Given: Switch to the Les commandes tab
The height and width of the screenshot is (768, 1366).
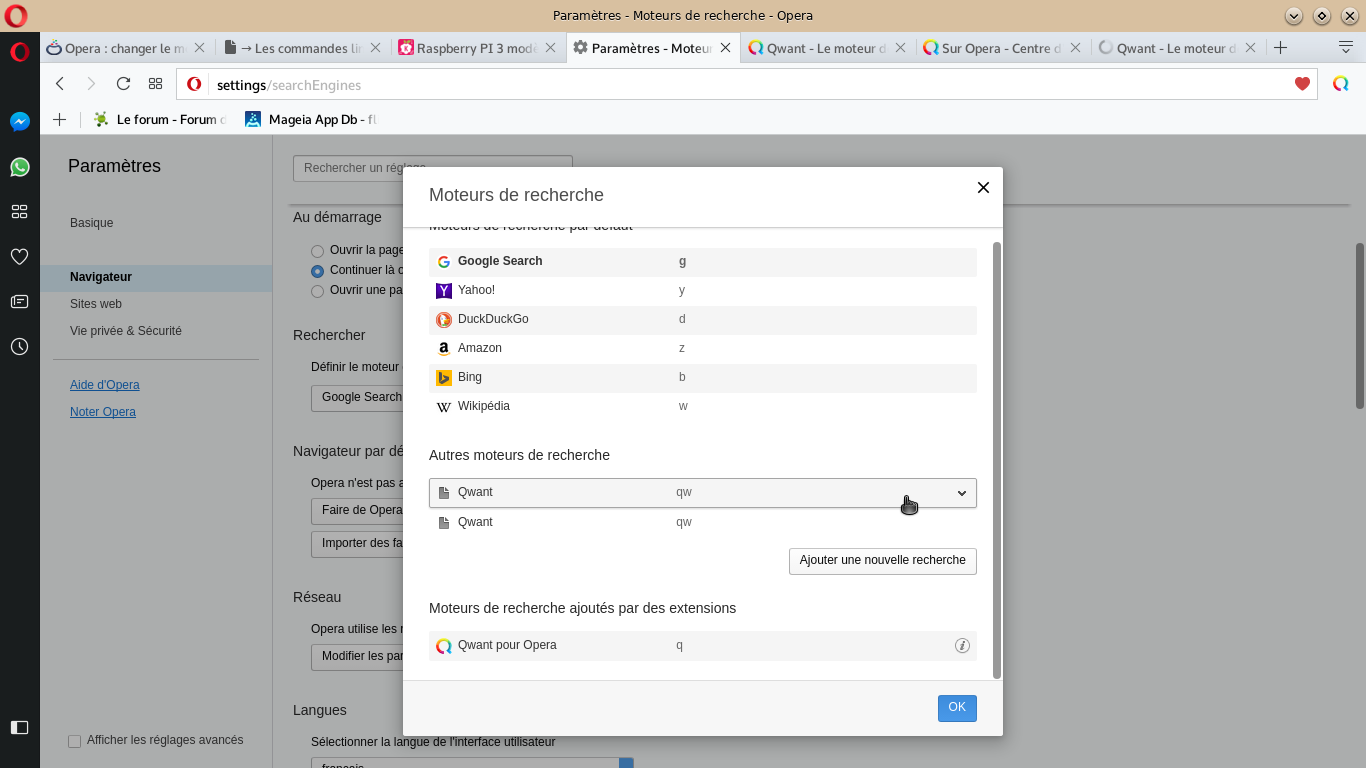Looking at the screenshot, I should [x=302, y=47].
